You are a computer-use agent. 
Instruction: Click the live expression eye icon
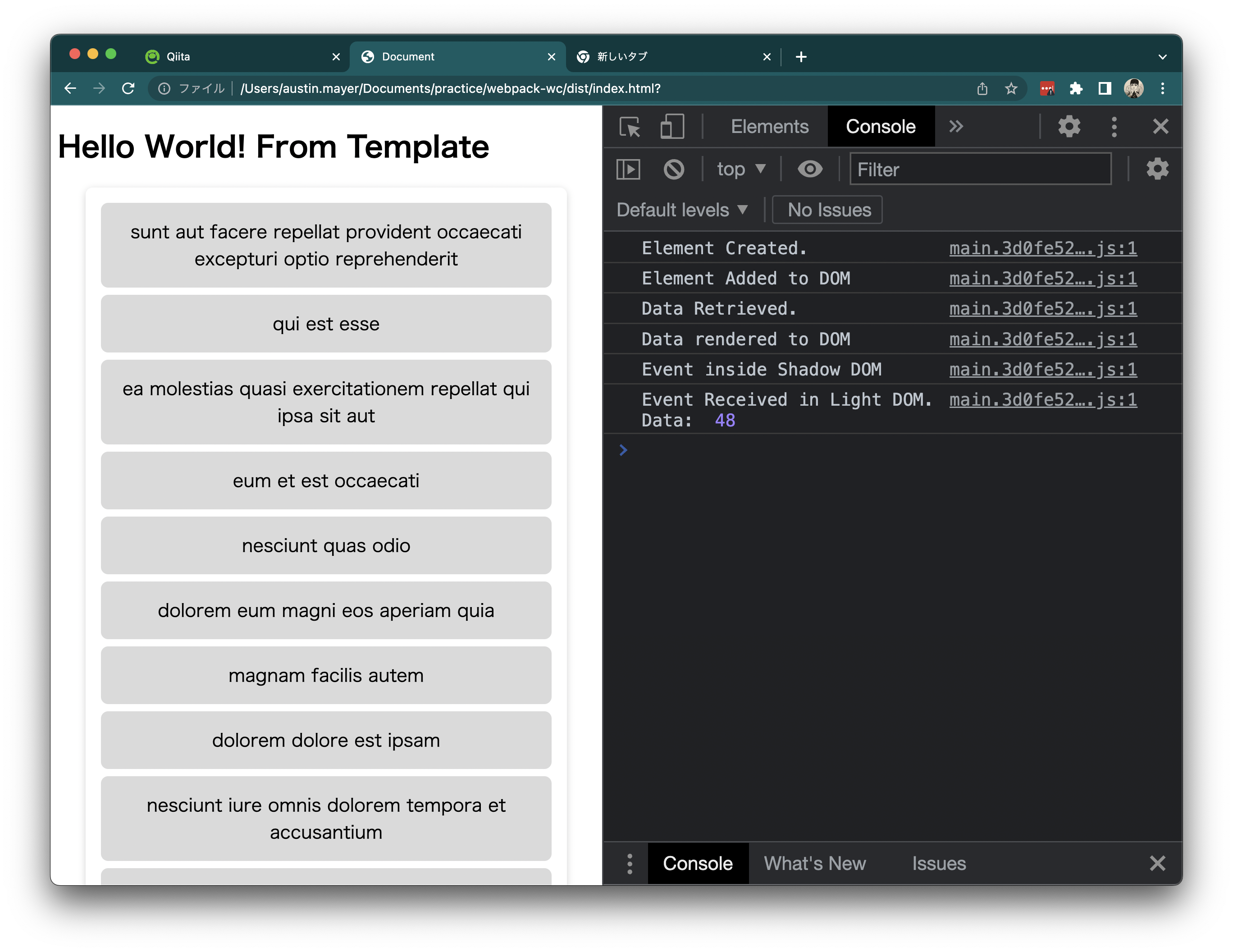pyautogui.click(x=809, y=169)
